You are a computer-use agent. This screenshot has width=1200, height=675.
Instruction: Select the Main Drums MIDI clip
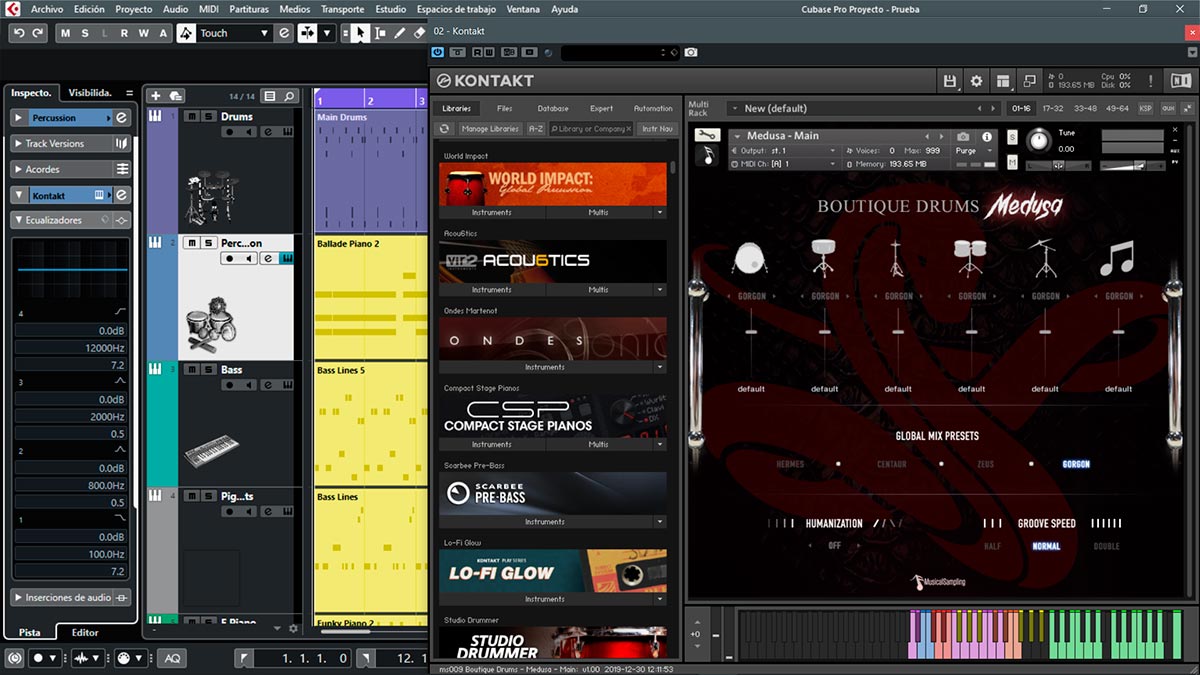click(x=371, y=171)
